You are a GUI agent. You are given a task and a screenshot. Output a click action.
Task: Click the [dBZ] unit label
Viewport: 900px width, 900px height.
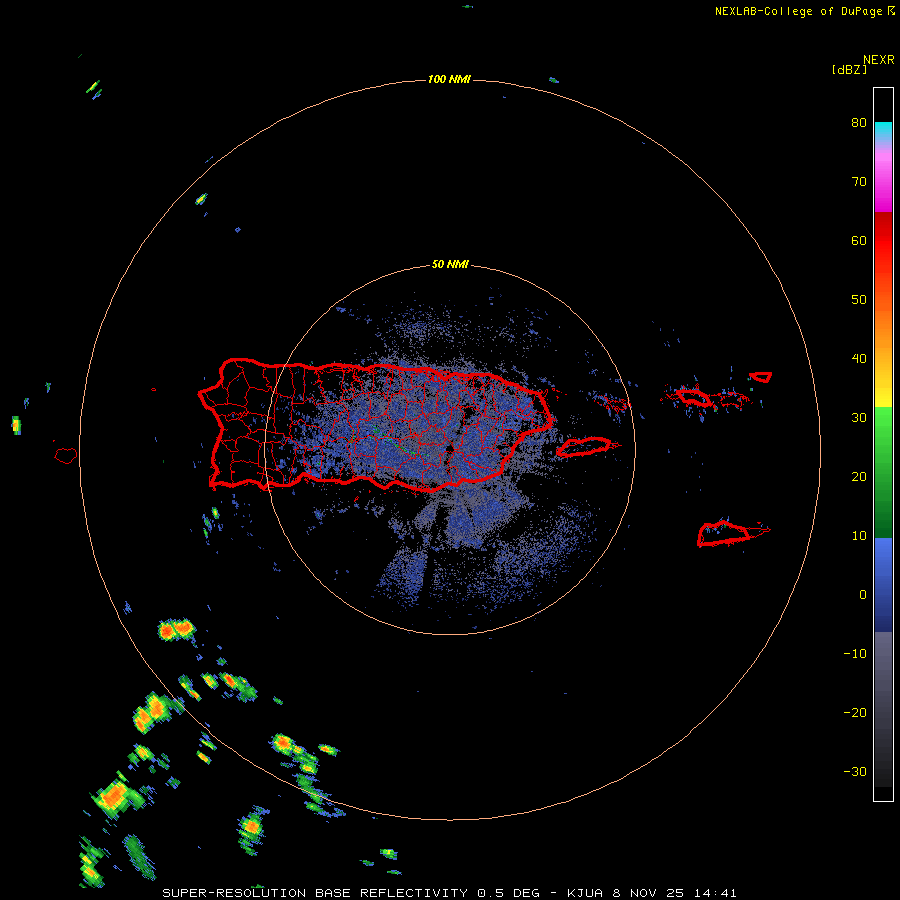849,69
